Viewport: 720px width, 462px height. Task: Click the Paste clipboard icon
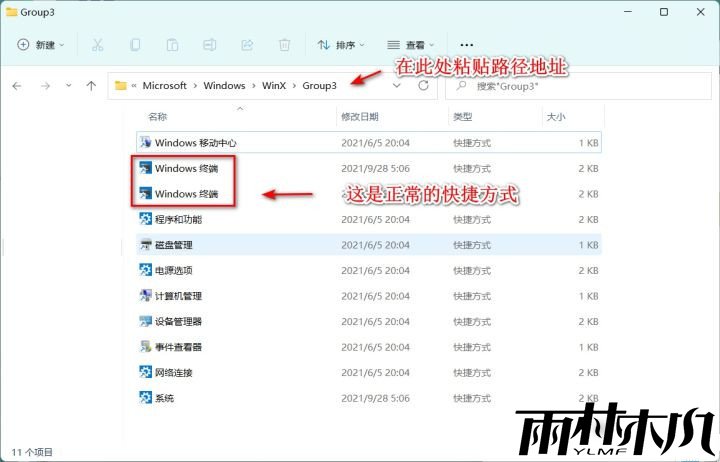[172, 45]
